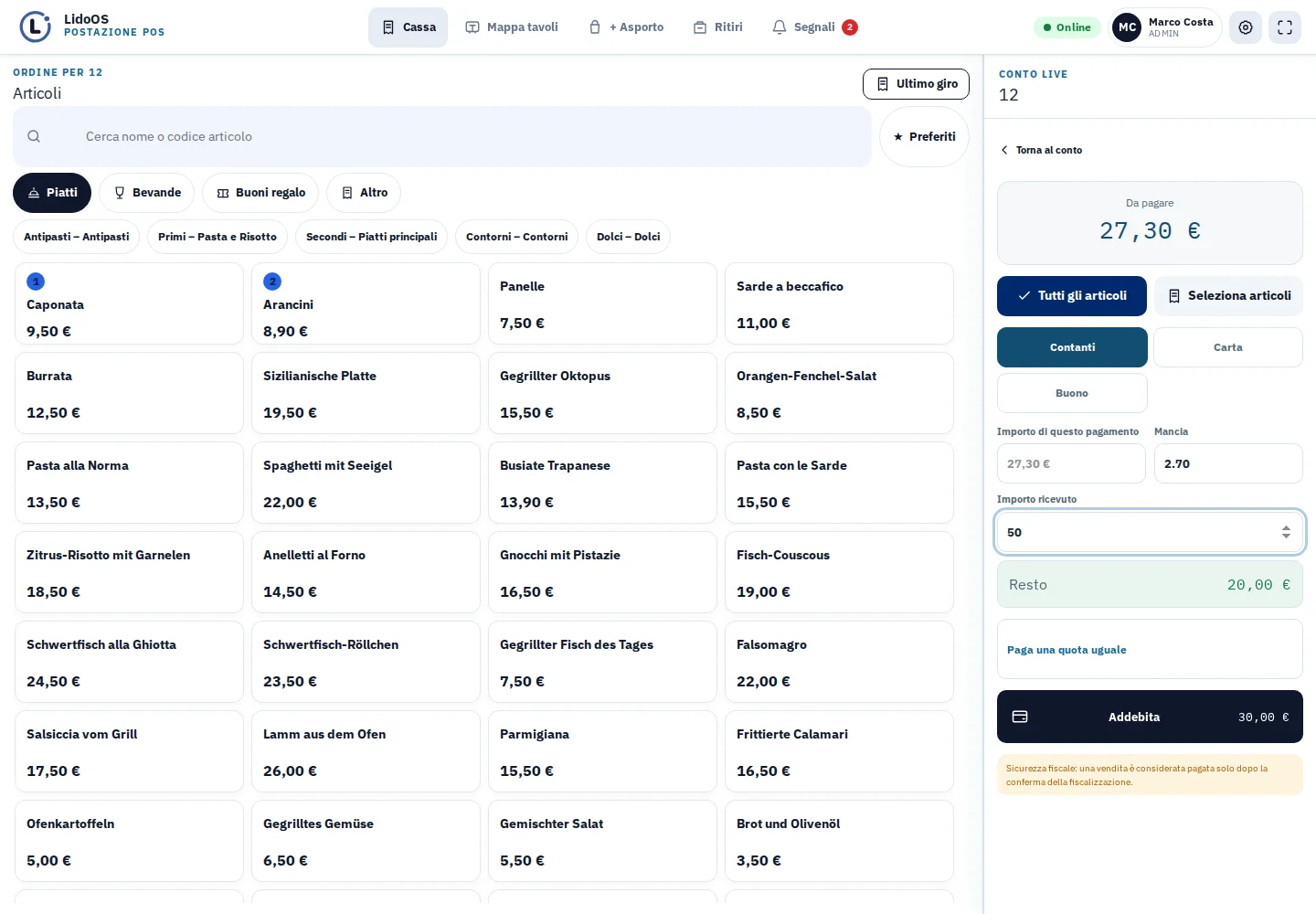
Task: Click the red Segnali notification badge
Action: point(850,27)
